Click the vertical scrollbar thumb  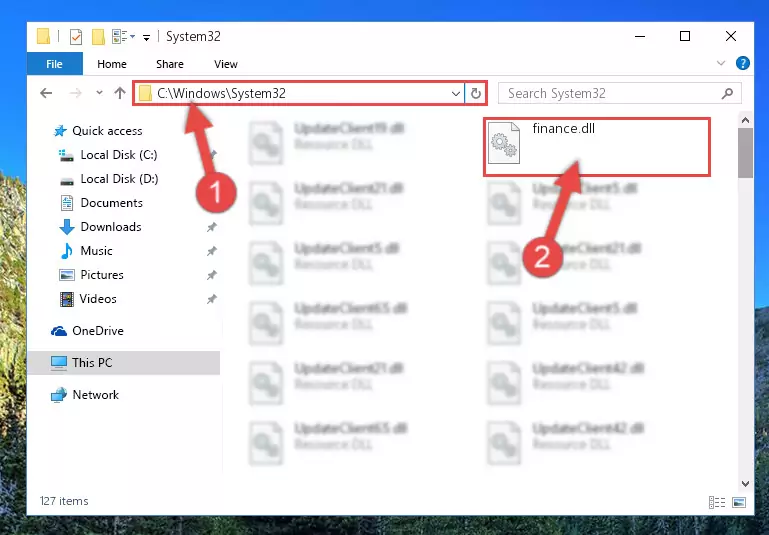pyautogui.click(x=745, y=153)
